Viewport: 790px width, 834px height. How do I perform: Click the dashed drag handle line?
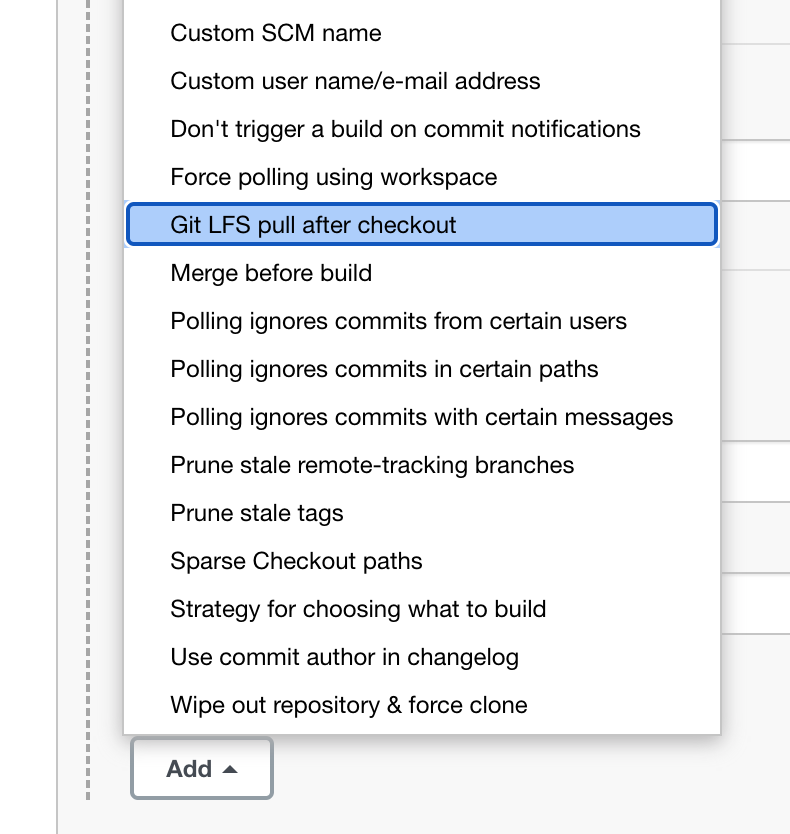pos(88,399)
